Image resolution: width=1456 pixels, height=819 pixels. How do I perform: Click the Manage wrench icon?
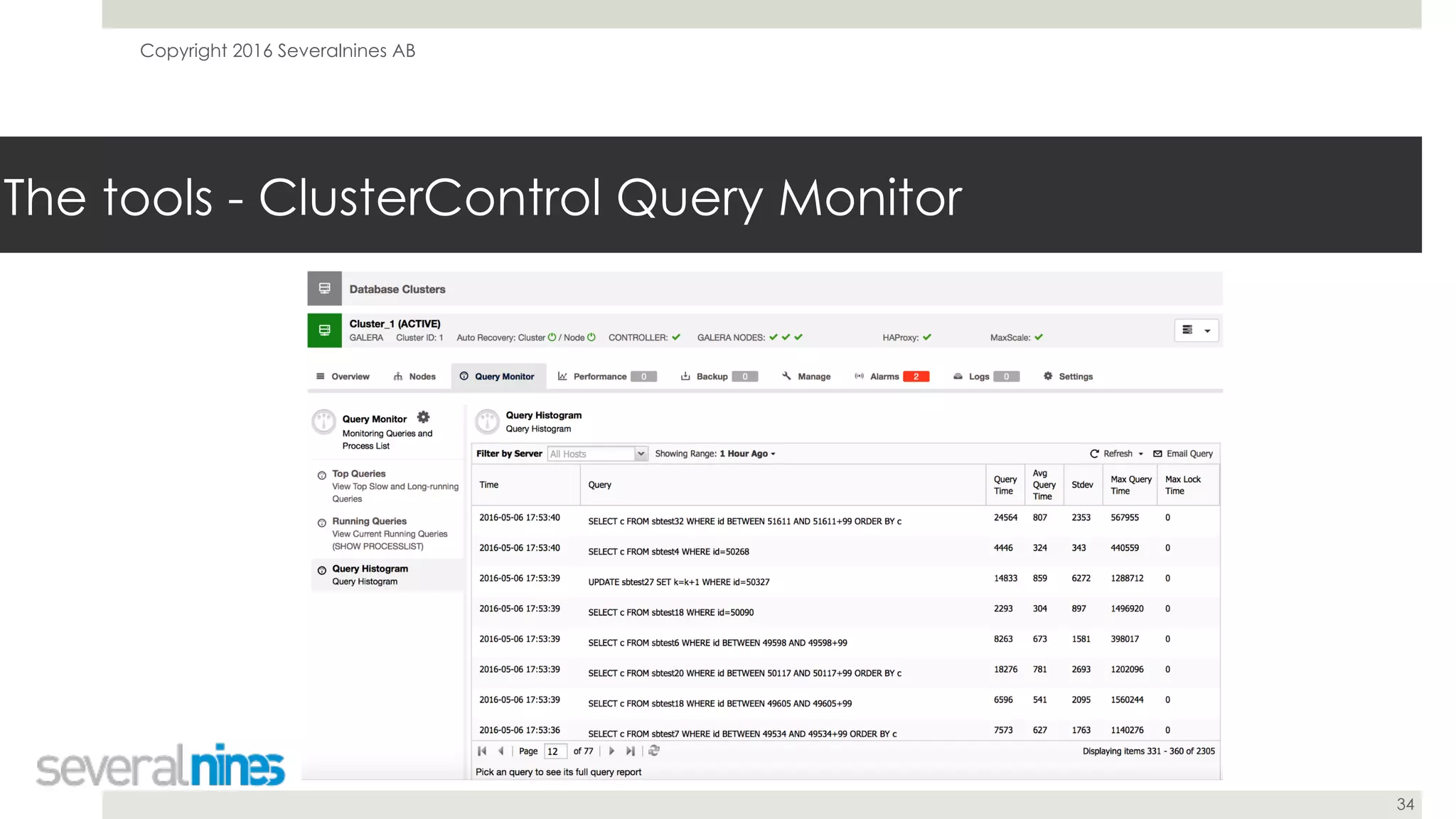point(786,376)
